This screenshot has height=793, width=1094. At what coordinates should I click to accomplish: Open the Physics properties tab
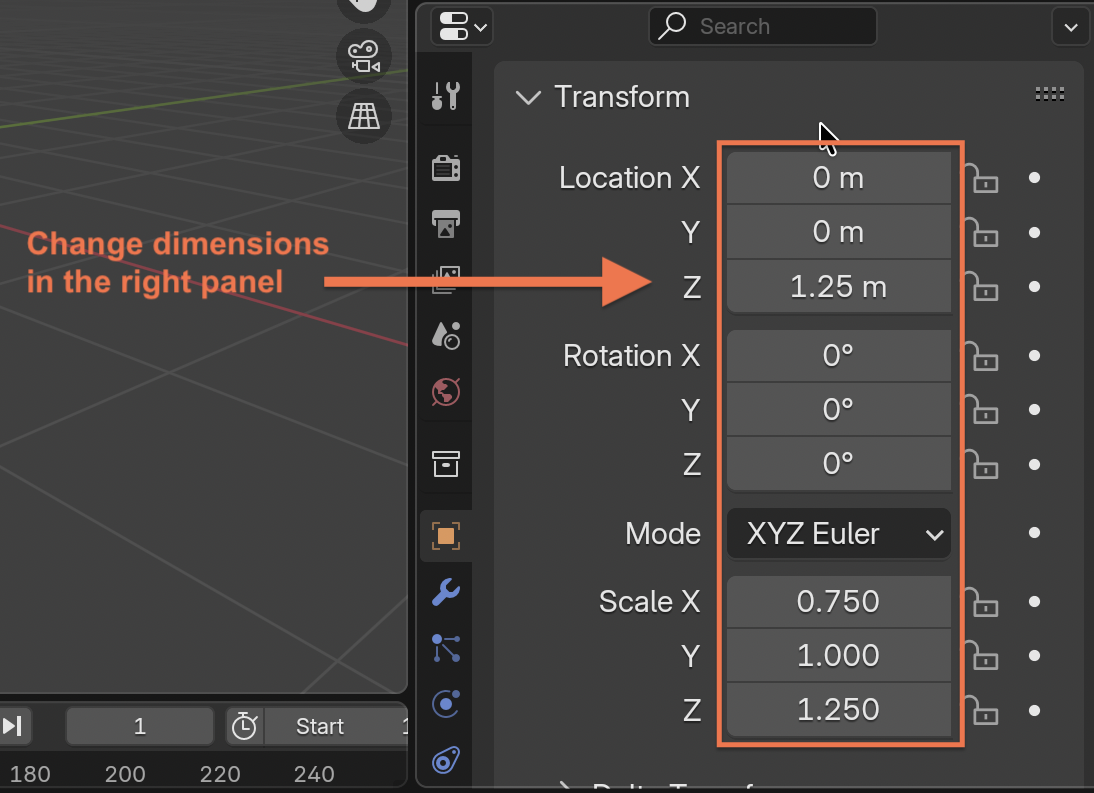pyautogui.click(x=445, y=704)
